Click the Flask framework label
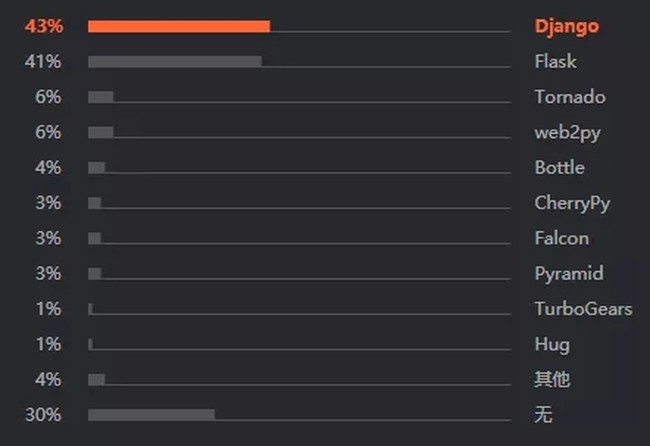Screen dimensions: 650x446 click(555, 61)
